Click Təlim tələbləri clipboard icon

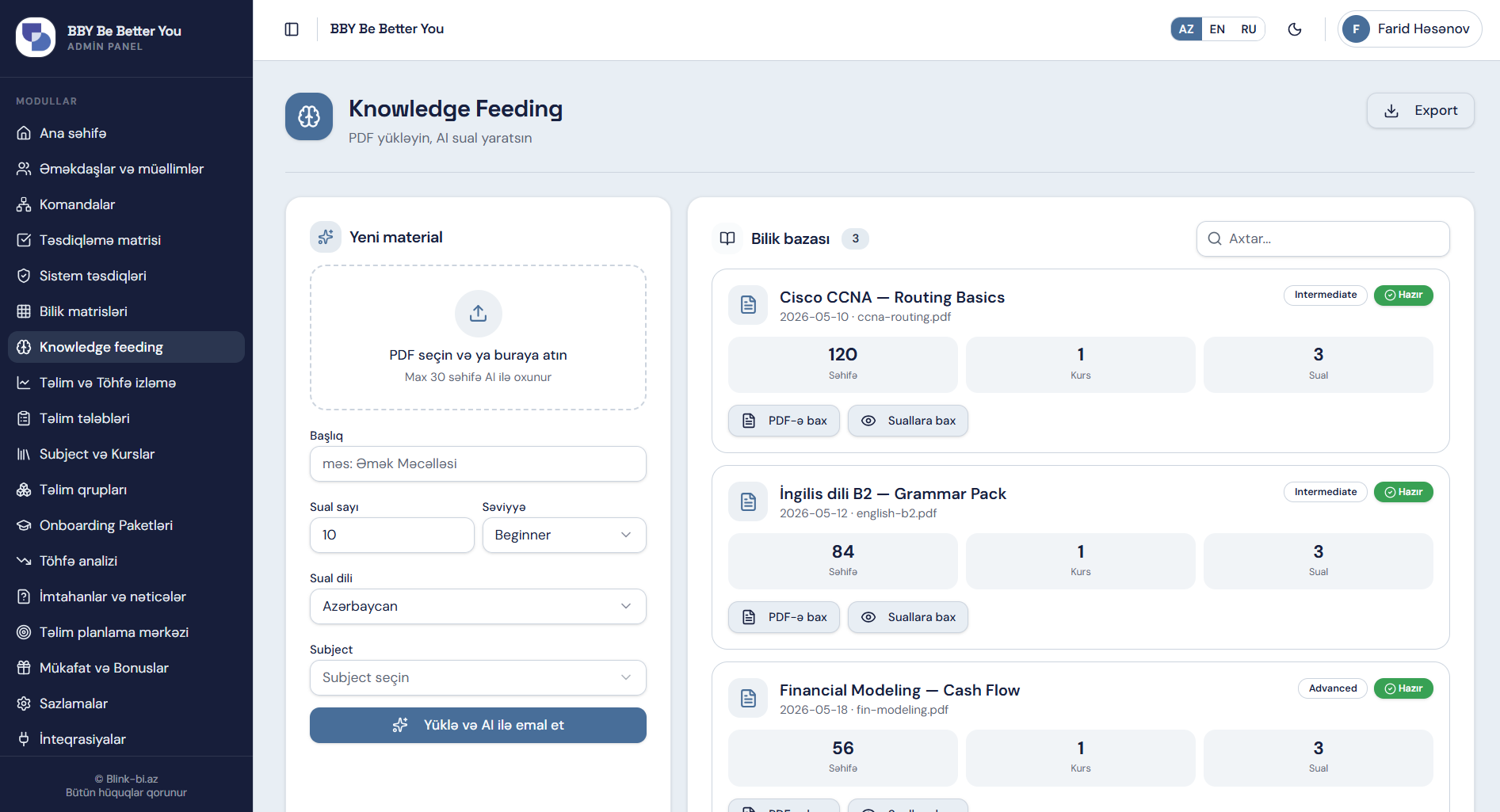[x=24, y=418]
